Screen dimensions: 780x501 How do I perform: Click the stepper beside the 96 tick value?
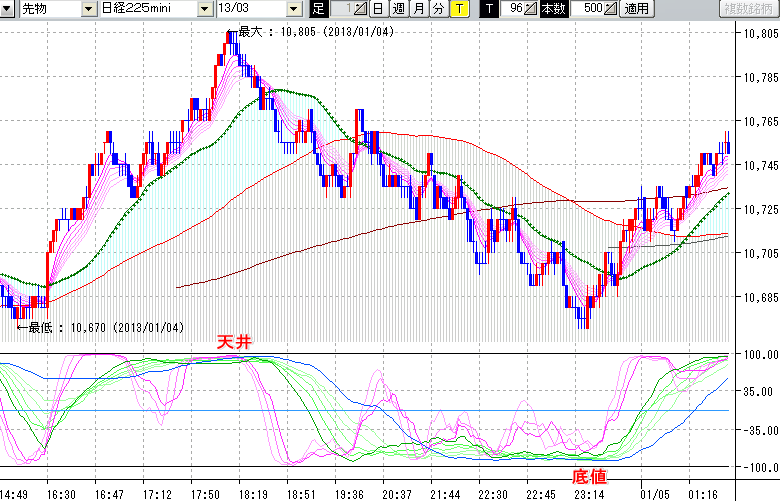(530, 9)
